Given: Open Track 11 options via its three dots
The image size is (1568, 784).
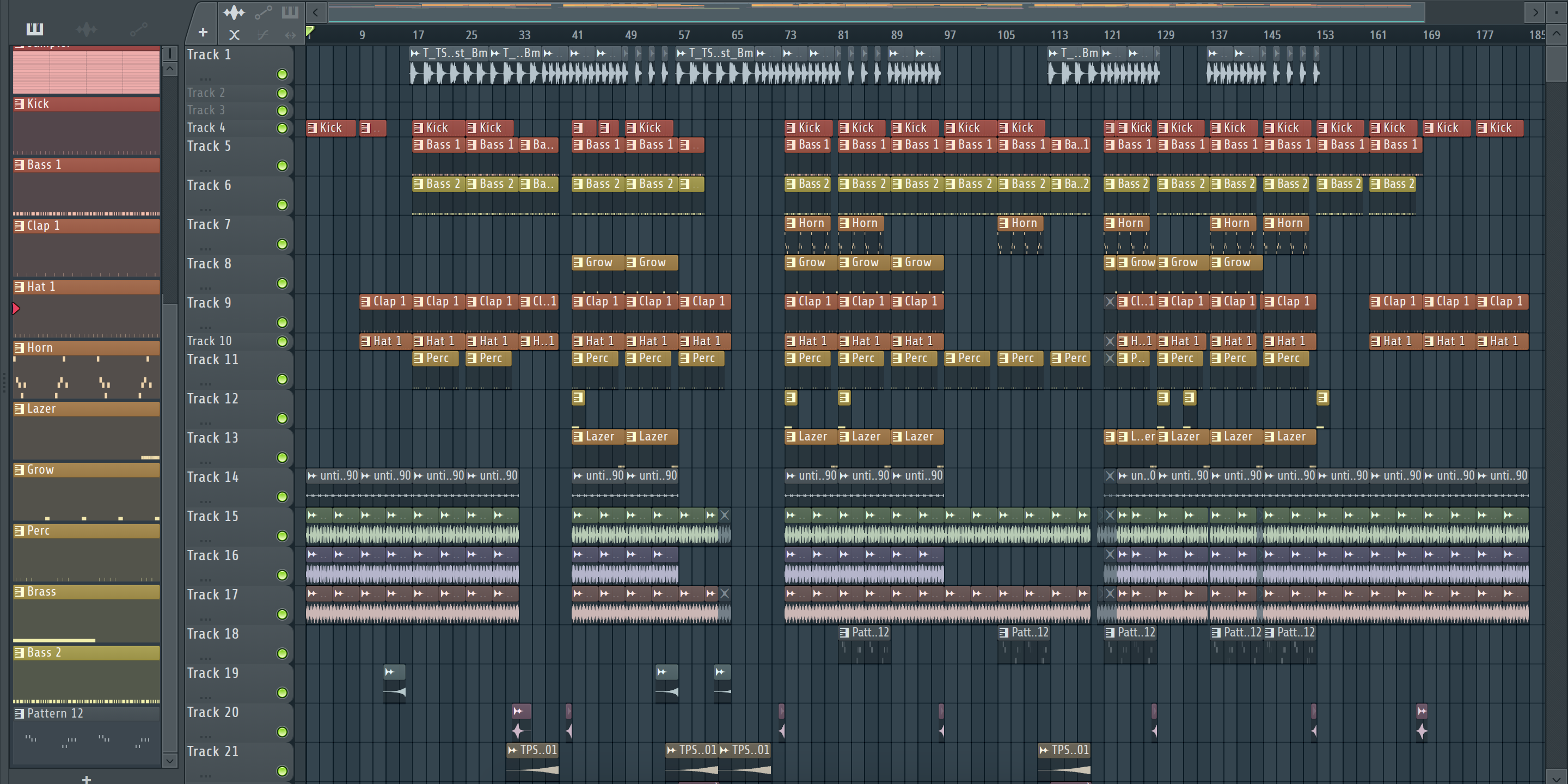Looking at the screenshot, I should click(x=206, y=384).
